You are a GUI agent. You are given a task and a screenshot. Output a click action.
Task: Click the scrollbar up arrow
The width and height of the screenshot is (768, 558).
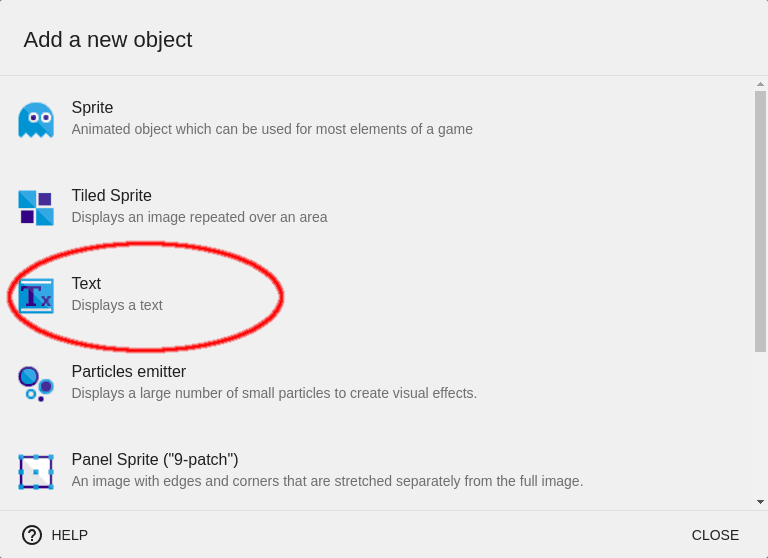tap(760, 85)
